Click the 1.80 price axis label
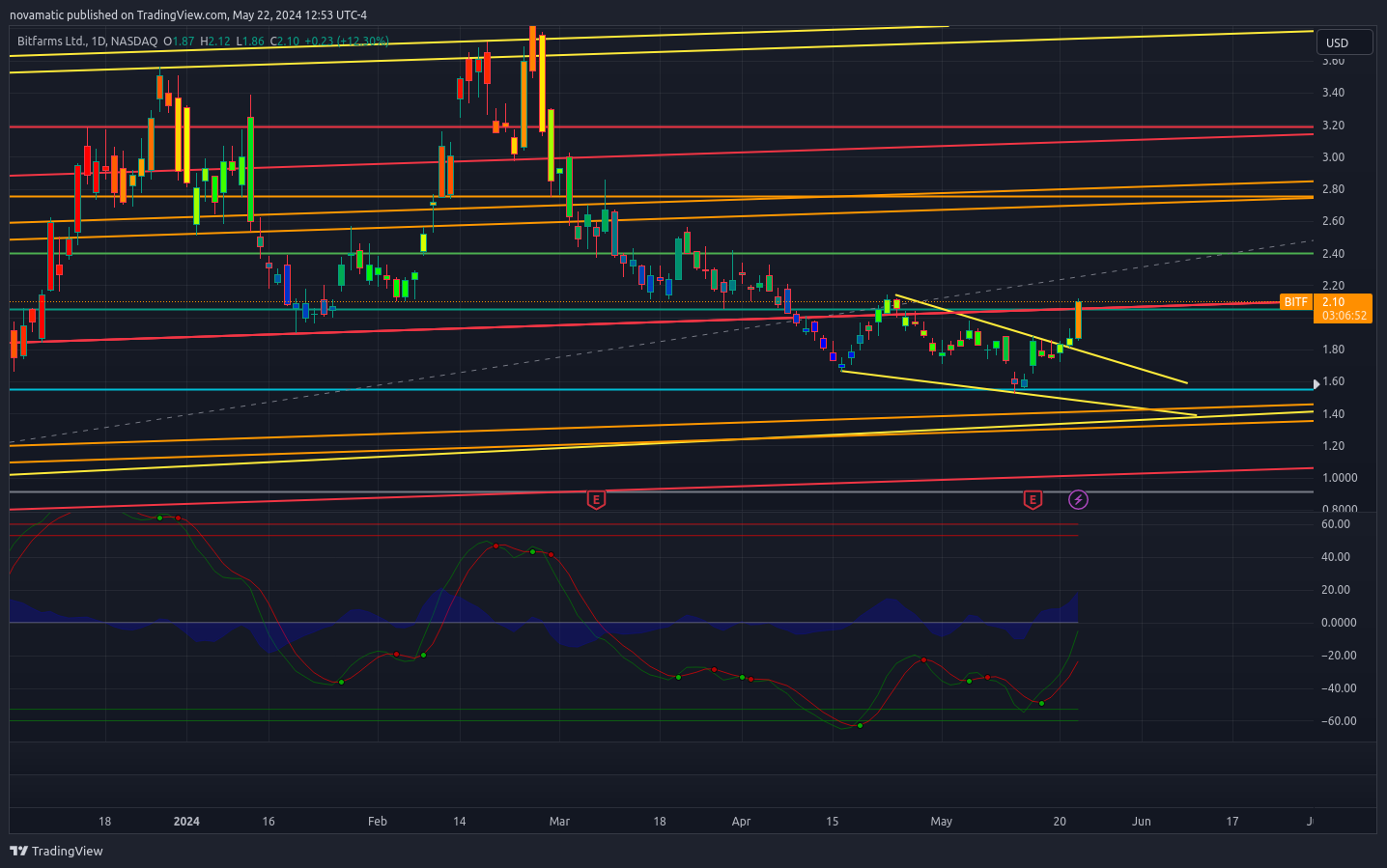This screenshot has width=1387, height=868. (1333, 350)
